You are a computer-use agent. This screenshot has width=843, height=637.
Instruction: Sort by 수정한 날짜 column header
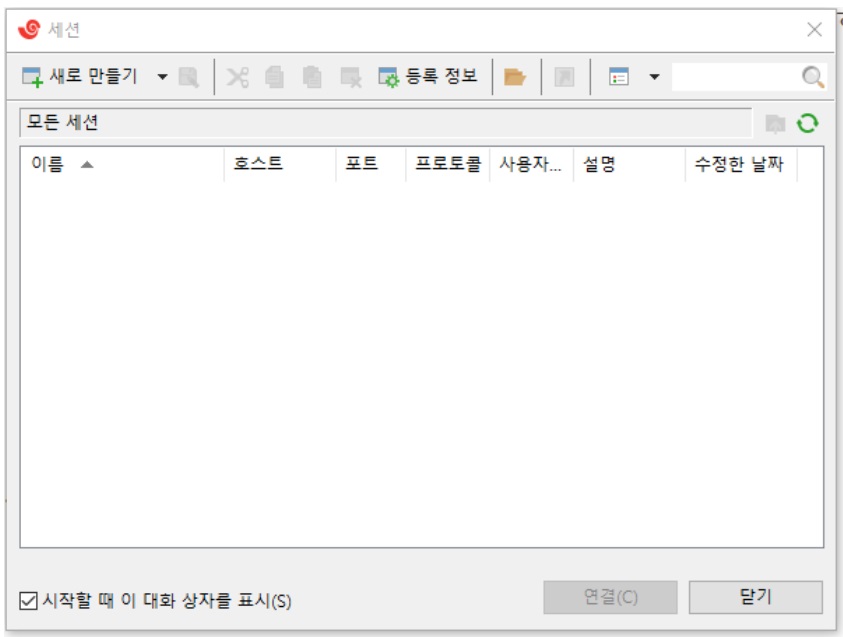pyautogui.click(x=741, y=164)
